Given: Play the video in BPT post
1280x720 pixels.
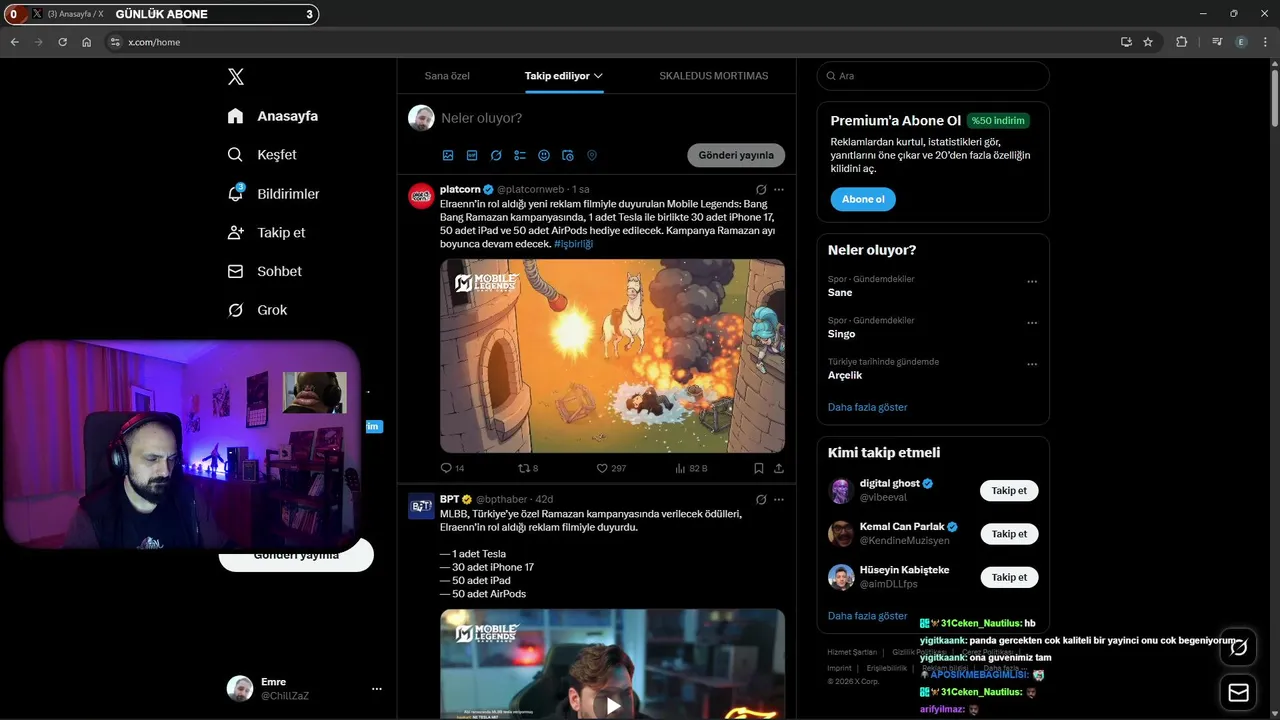Looking at the screenshot, I should [612, 705].
